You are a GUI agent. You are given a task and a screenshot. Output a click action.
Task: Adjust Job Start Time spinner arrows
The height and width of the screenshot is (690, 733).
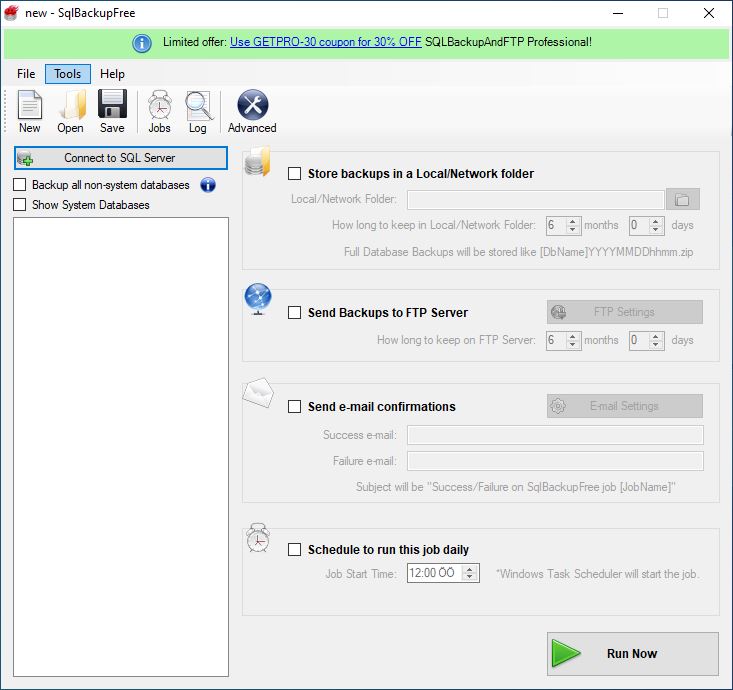[470, 573]
